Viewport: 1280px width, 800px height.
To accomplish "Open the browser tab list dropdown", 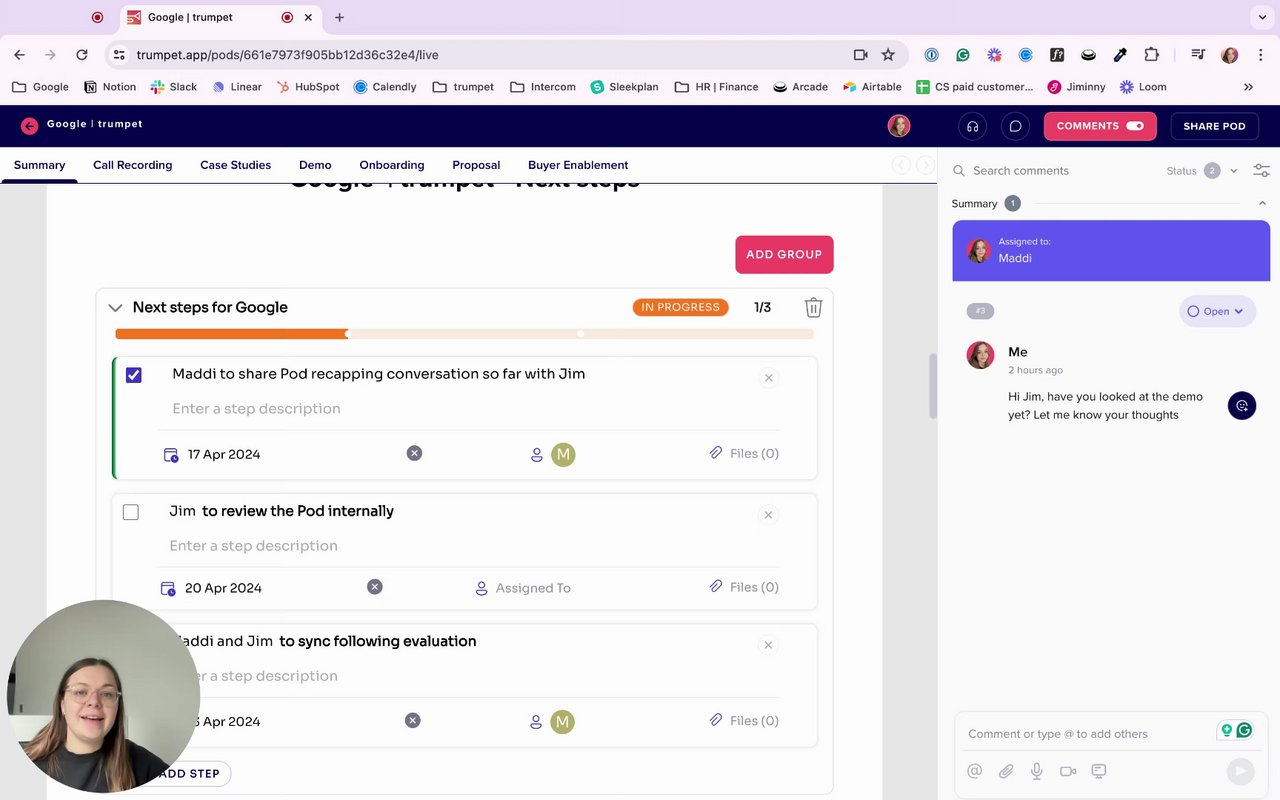I will pos(1262,17).
